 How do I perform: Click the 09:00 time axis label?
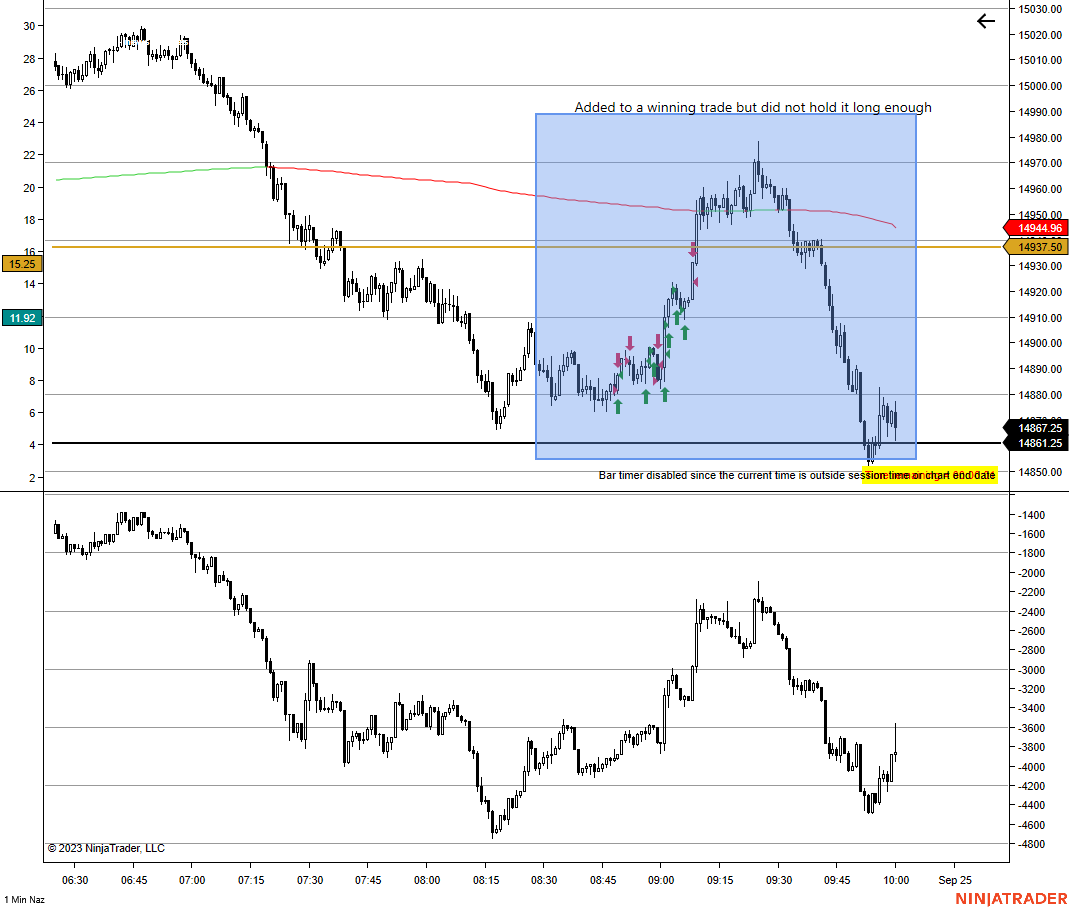[x=661, y=880]
